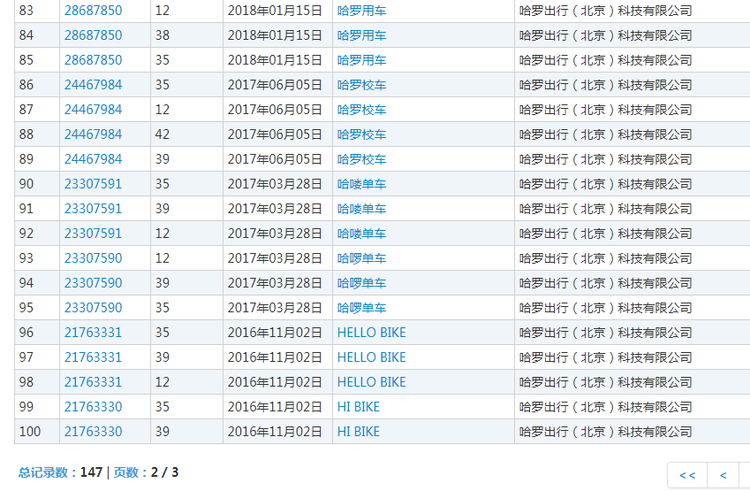Open 哈罗用车 trademark link in row 84
The height and width of the screenshot is (491, 750).
click(362, 35)
